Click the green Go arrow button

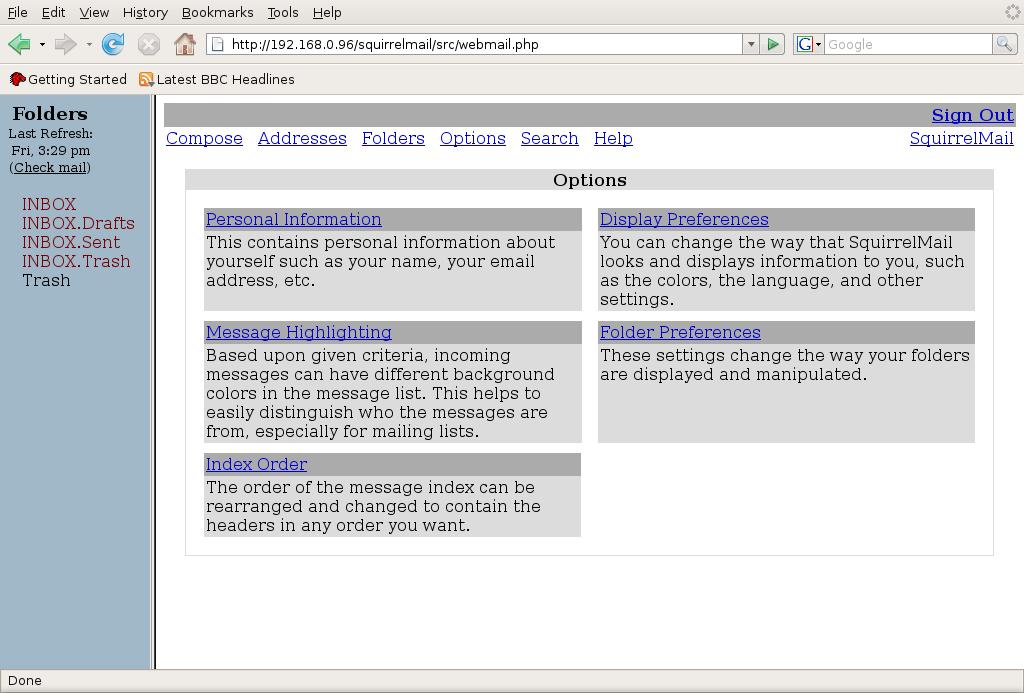coord(772,44)
